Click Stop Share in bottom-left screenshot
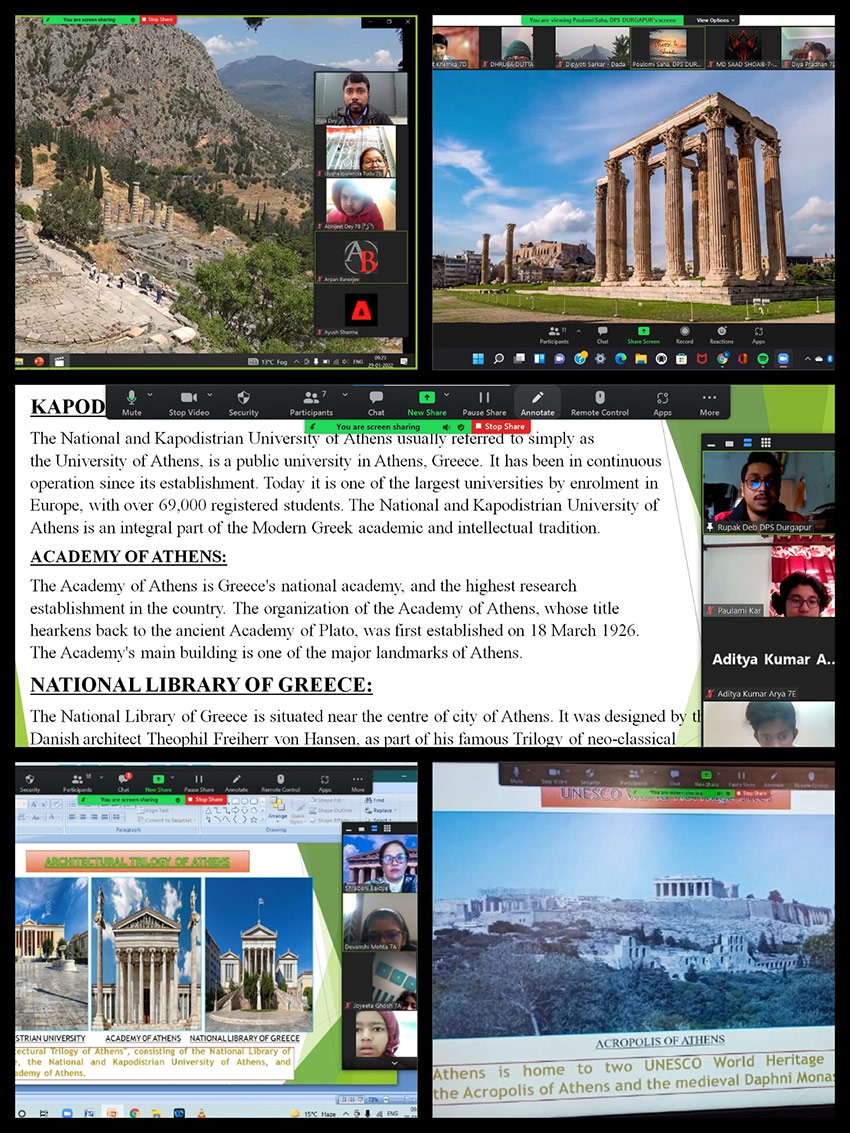The width and height of the screenshot is (850, 1133). click(207, 799)
